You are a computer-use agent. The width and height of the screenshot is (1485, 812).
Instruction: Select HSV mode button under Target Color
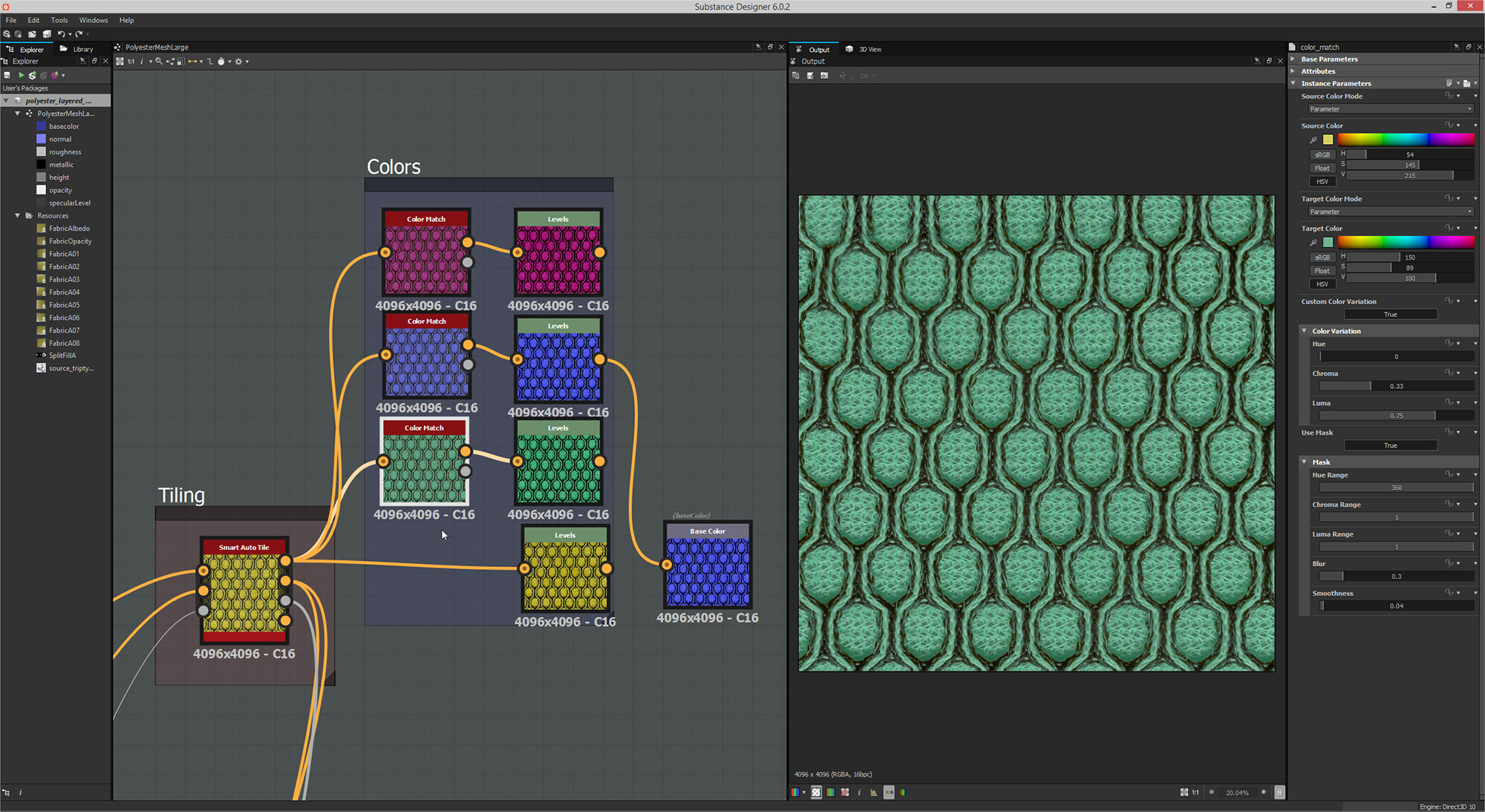point(1322,284)
